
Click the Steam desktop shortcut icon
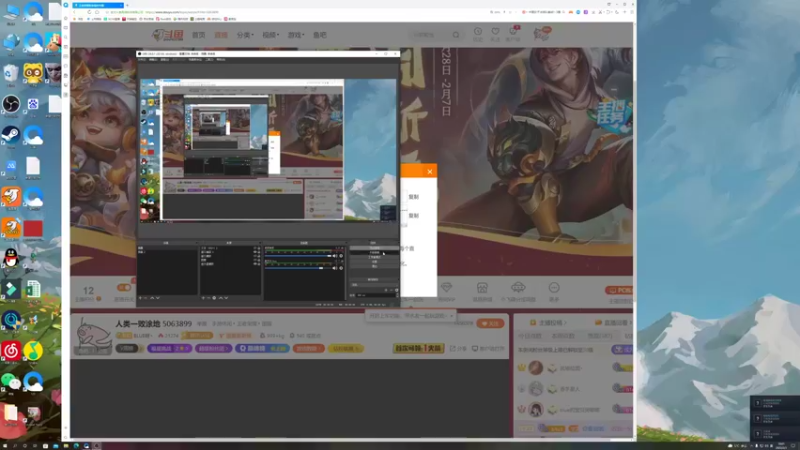(x=11, y=135)
